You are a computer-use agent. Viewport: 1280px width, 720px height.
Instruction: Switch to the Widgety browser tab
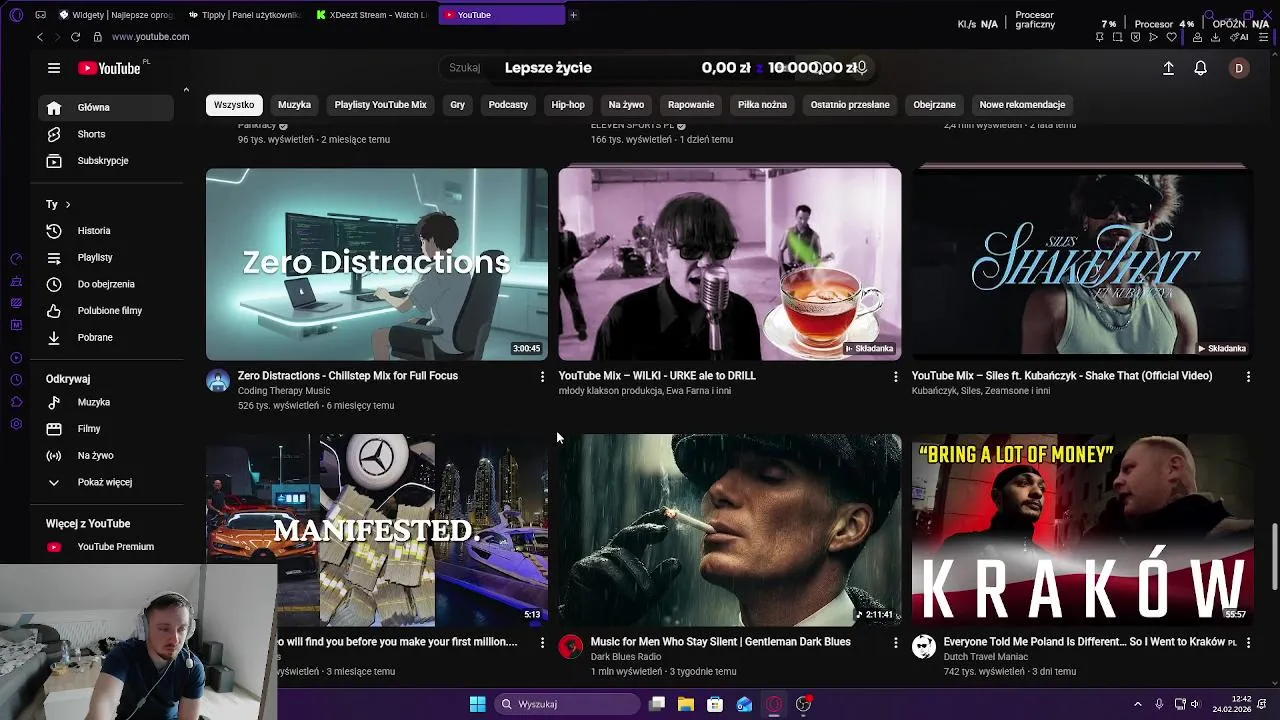click(116, 15)
